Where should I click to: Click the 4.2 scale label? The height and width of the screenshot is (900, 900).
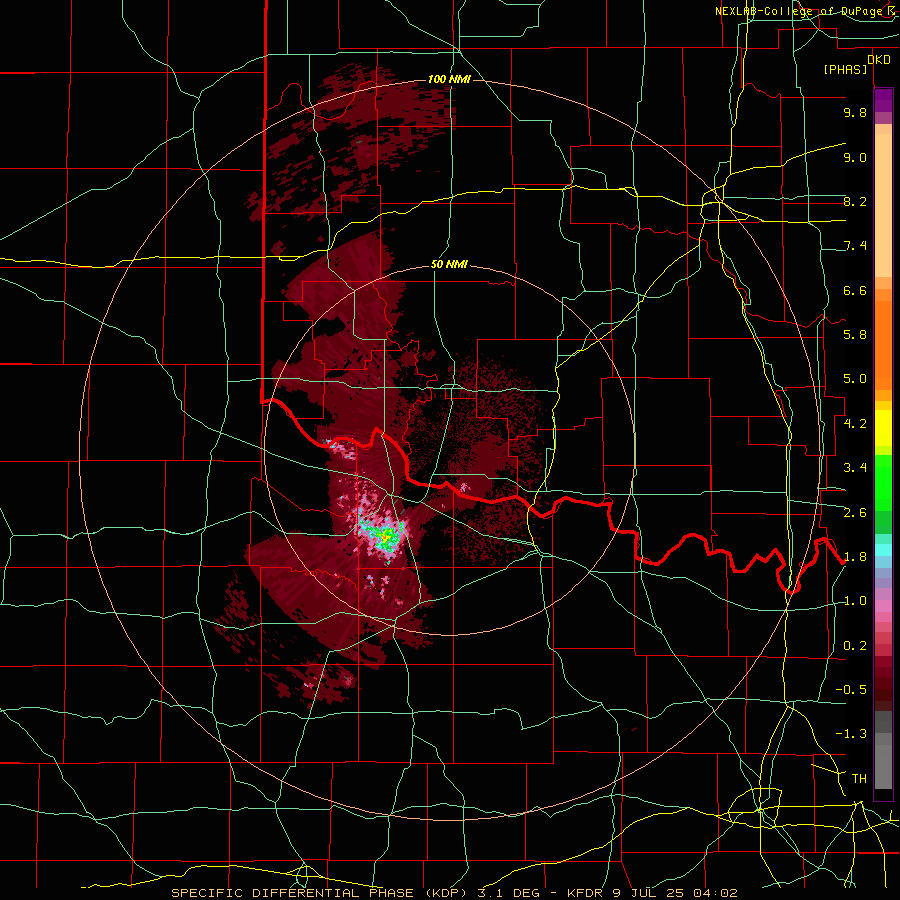point(855,424)
